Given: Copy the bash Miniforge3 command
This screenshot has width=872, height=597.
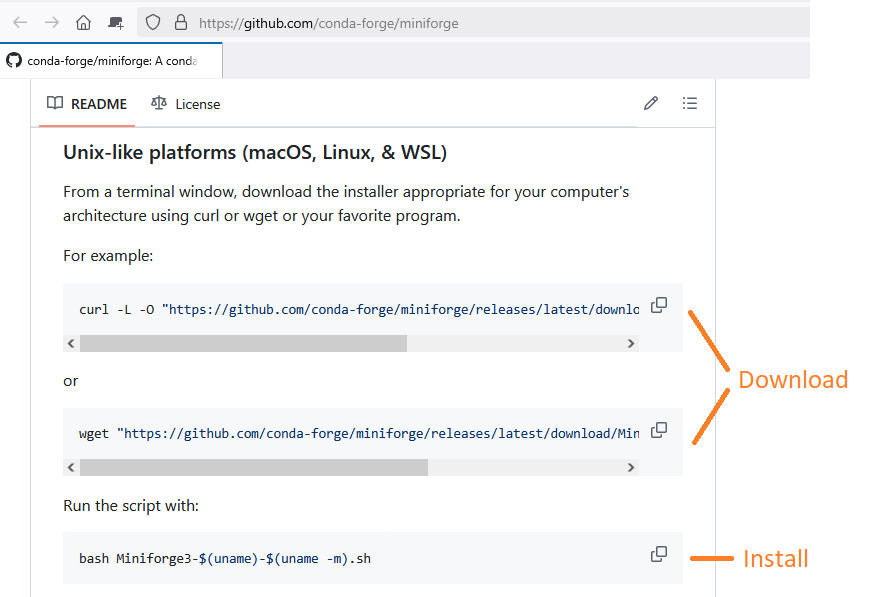Looking at the screenshot, I should tap(659, 554).
